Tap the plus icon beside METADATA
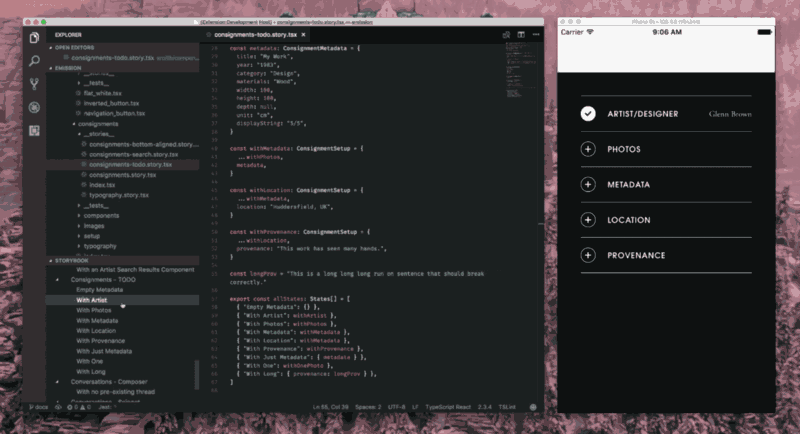Viewport: 800px width, 434px height. click(x=588, y=185)
